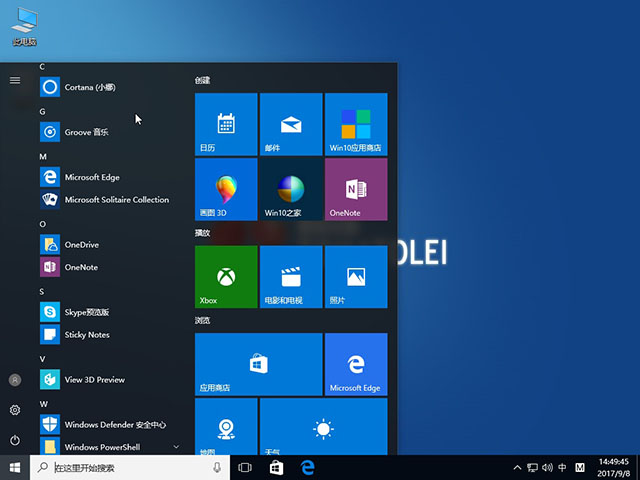Open the taskbar clock and date
640x480 pixels.
pos(613,467)
